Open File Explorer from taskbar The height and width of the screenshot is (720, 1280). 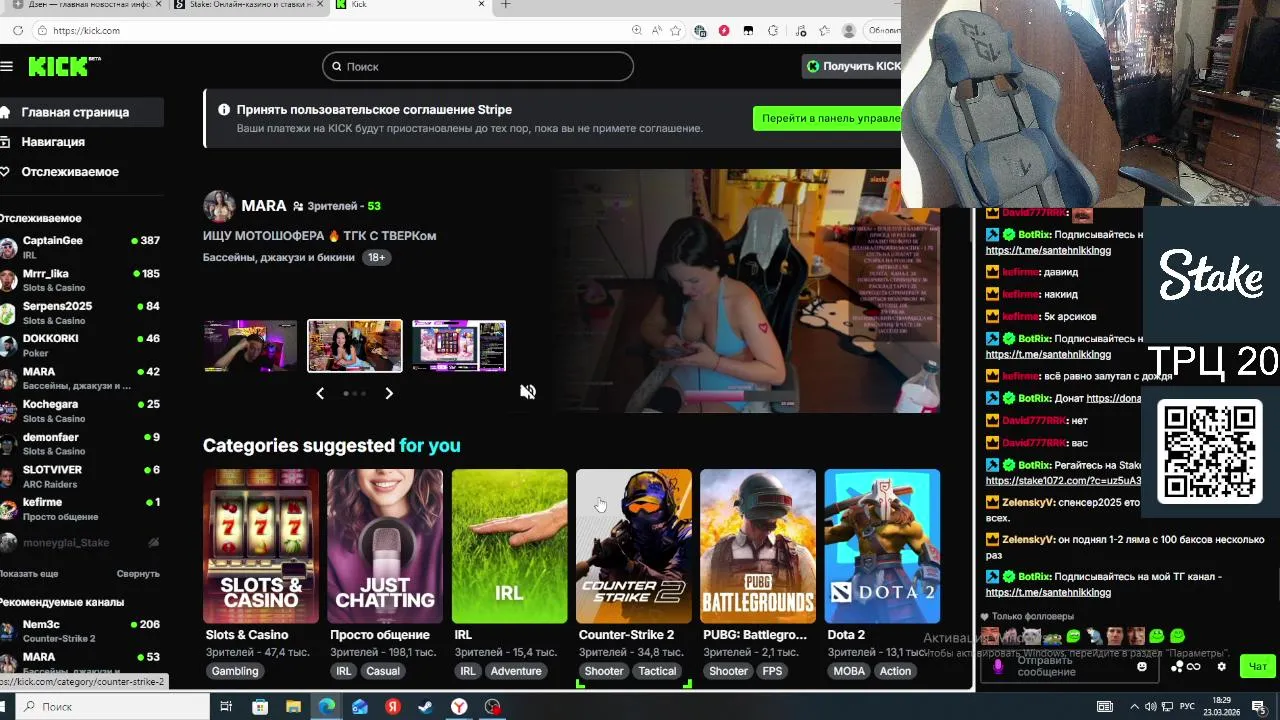tap(293, 707)
